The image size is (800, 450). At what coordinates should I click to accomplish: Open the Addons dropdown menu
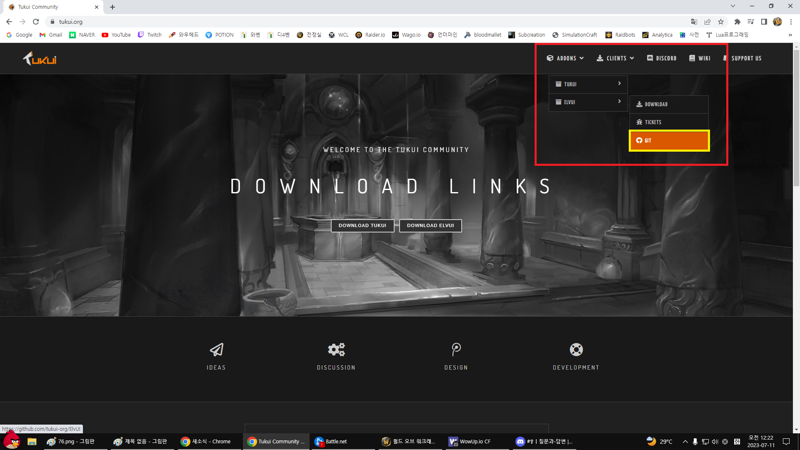565,58
